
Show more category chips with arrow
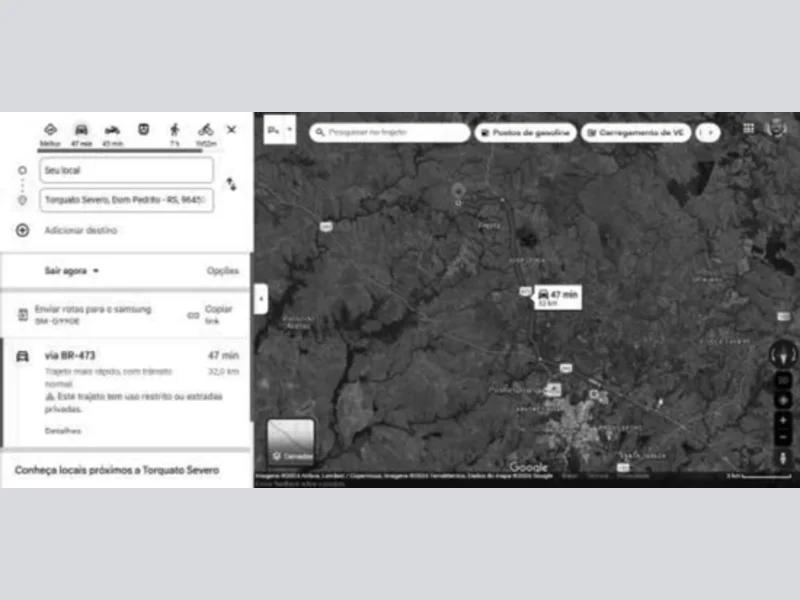[708, 133]
